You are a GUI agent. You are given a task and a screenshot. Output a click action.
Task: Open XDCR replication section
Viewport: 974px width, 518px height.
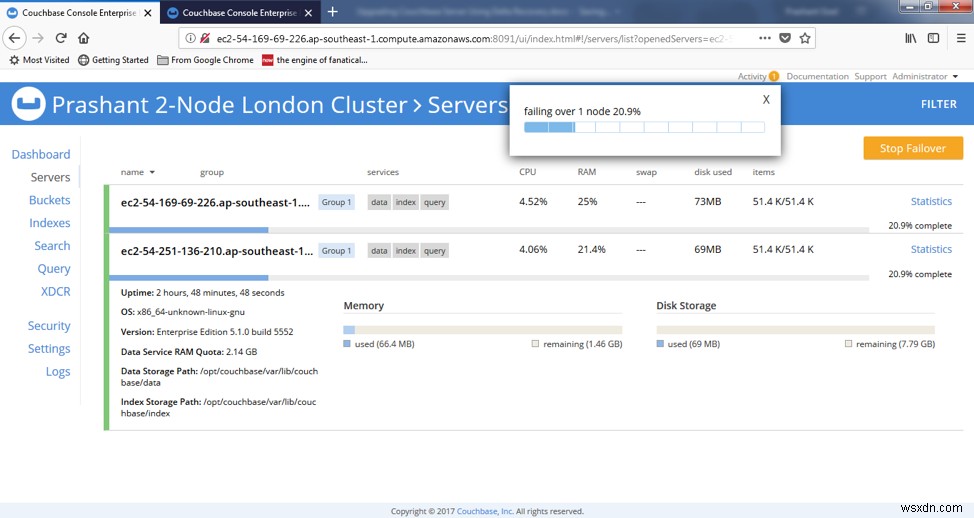point(56,291)
